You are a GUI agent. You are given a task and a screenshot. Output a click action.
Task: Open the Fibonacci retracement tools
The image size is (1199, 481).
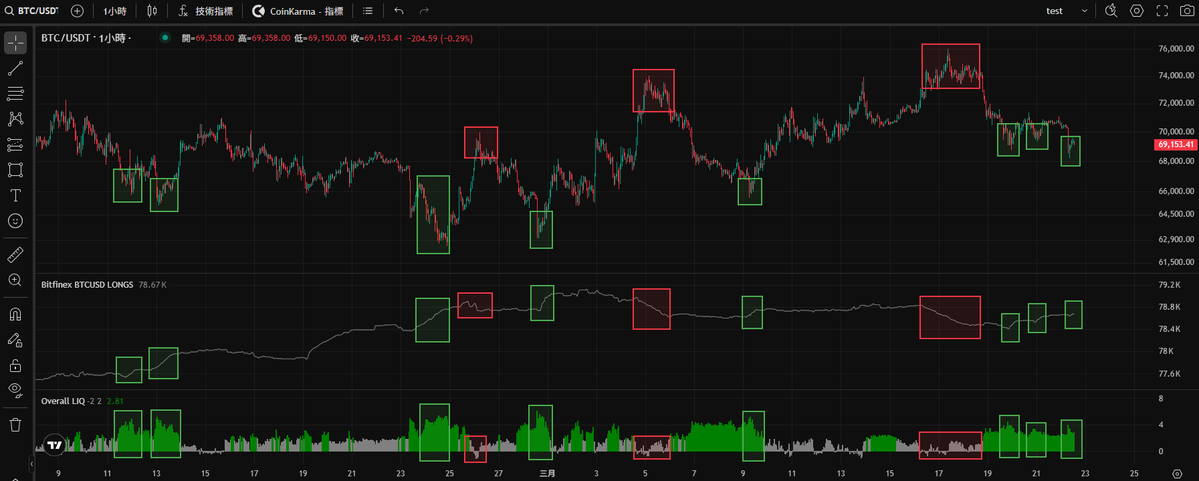click(15, 93)
